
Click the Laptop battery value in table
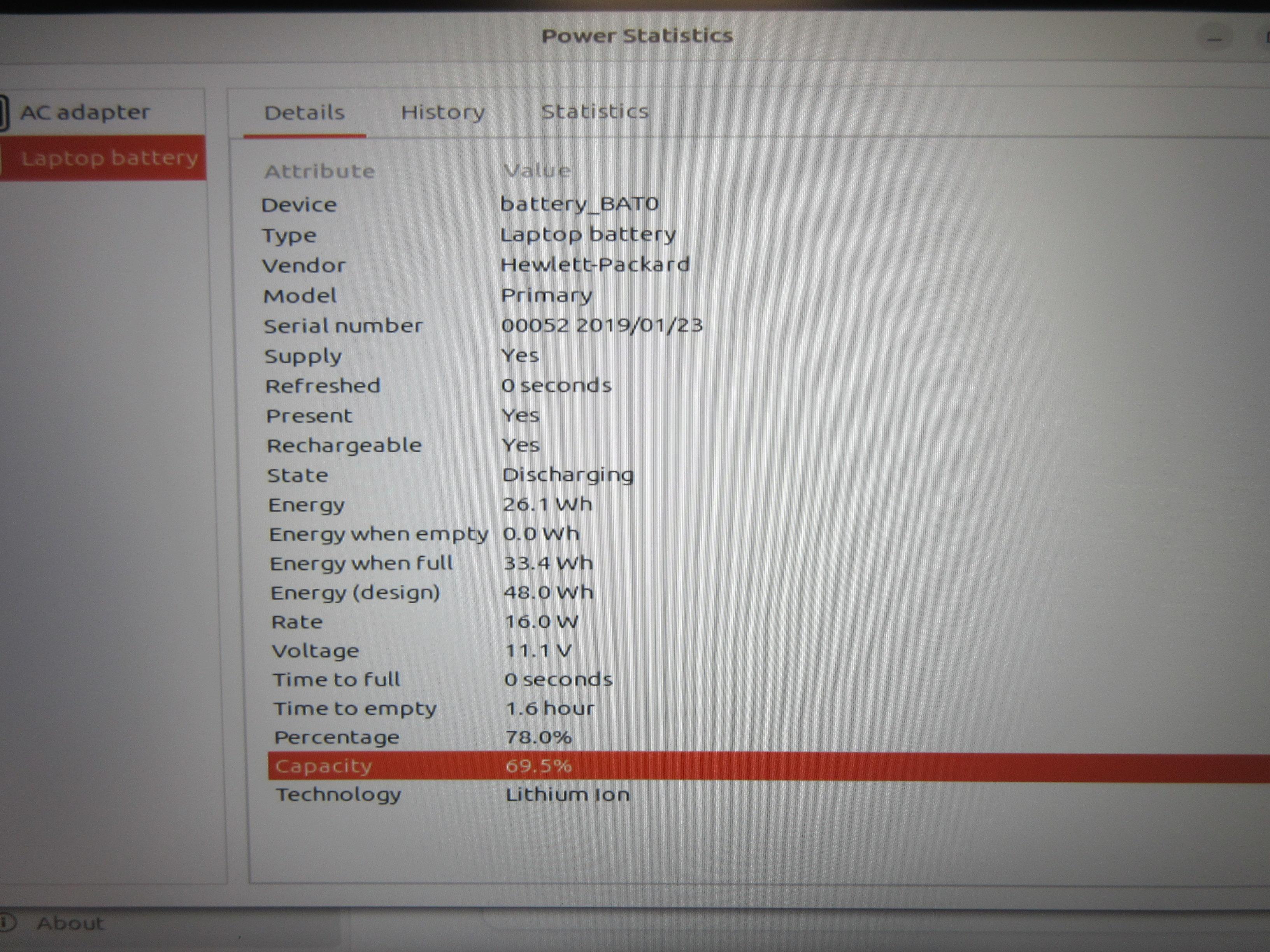(588, 235)
